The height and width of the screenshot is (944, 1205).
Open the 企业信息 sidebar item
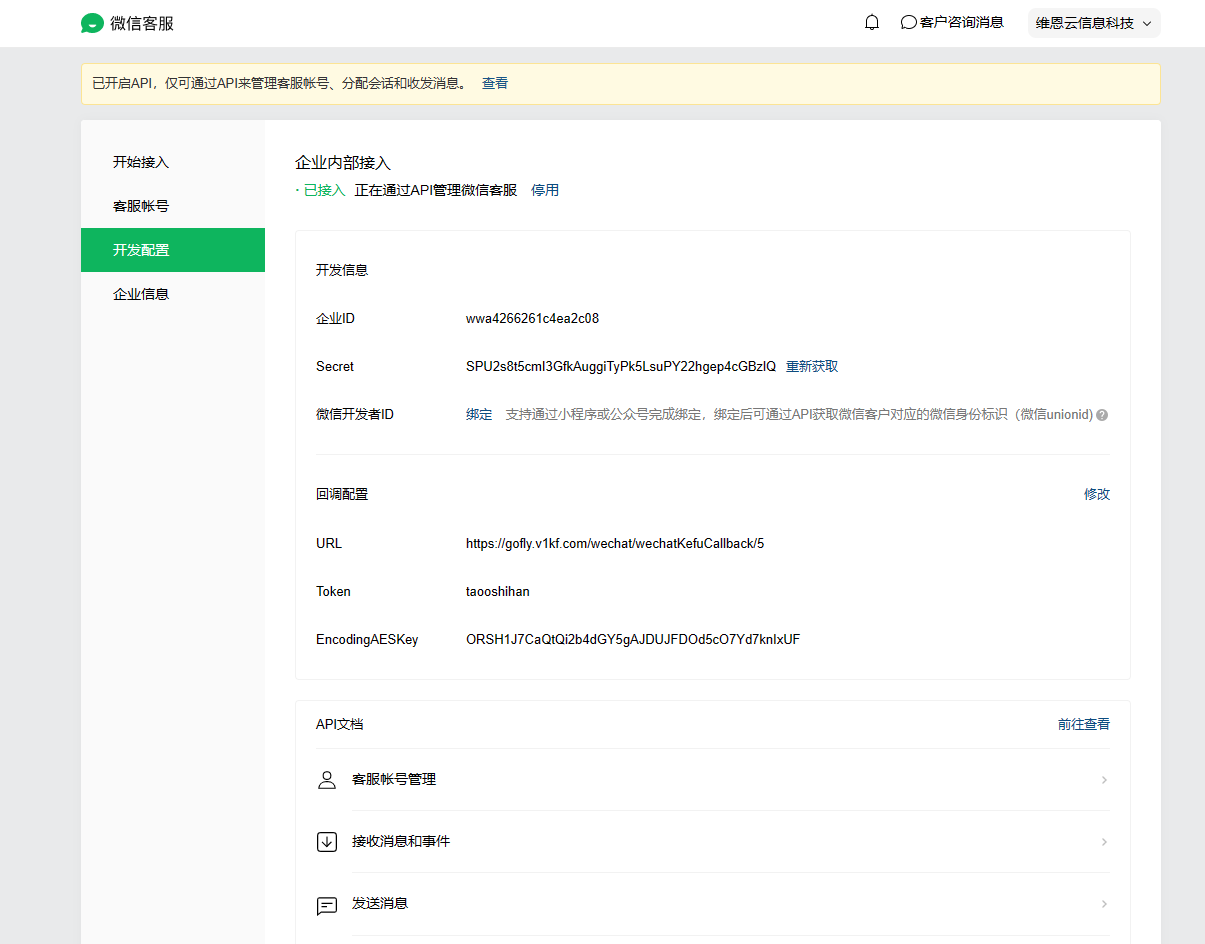point(173,294)
